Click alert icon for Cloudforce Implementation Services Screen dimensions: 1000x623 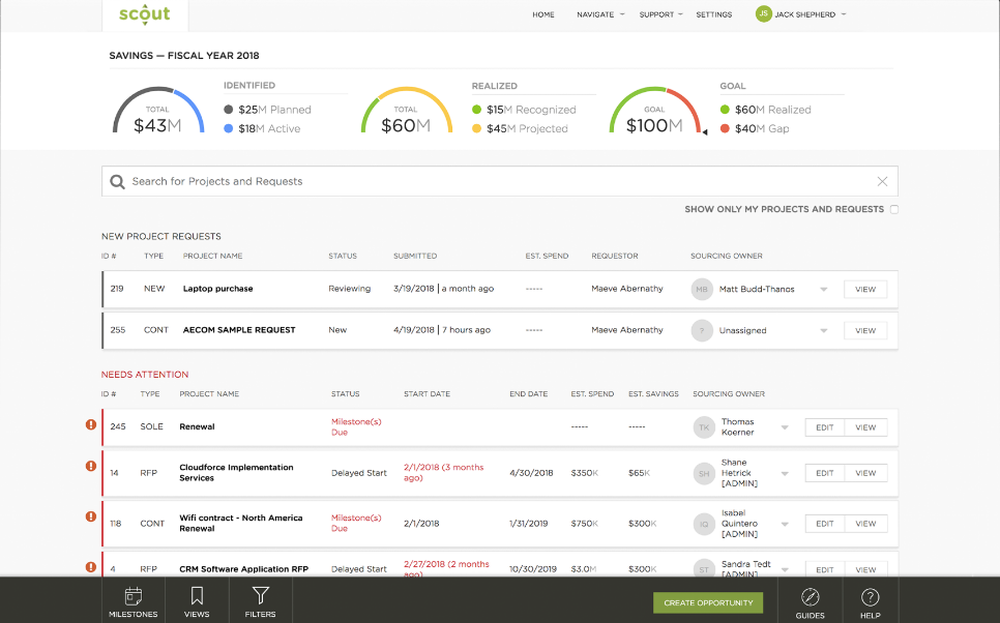tap(91, 466)
